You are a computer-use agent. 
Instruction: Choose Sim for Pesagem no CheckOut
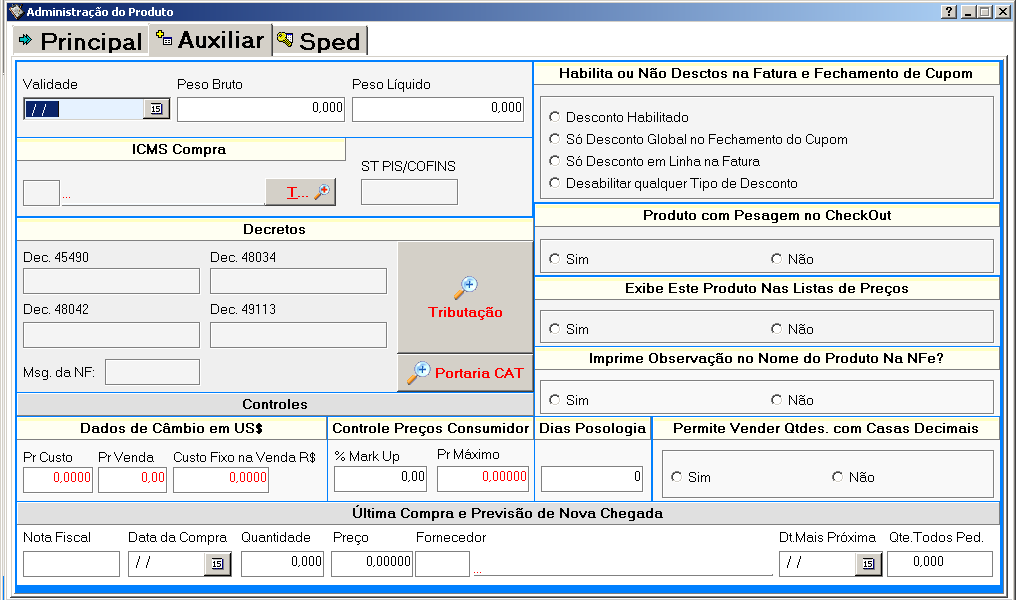555,259
